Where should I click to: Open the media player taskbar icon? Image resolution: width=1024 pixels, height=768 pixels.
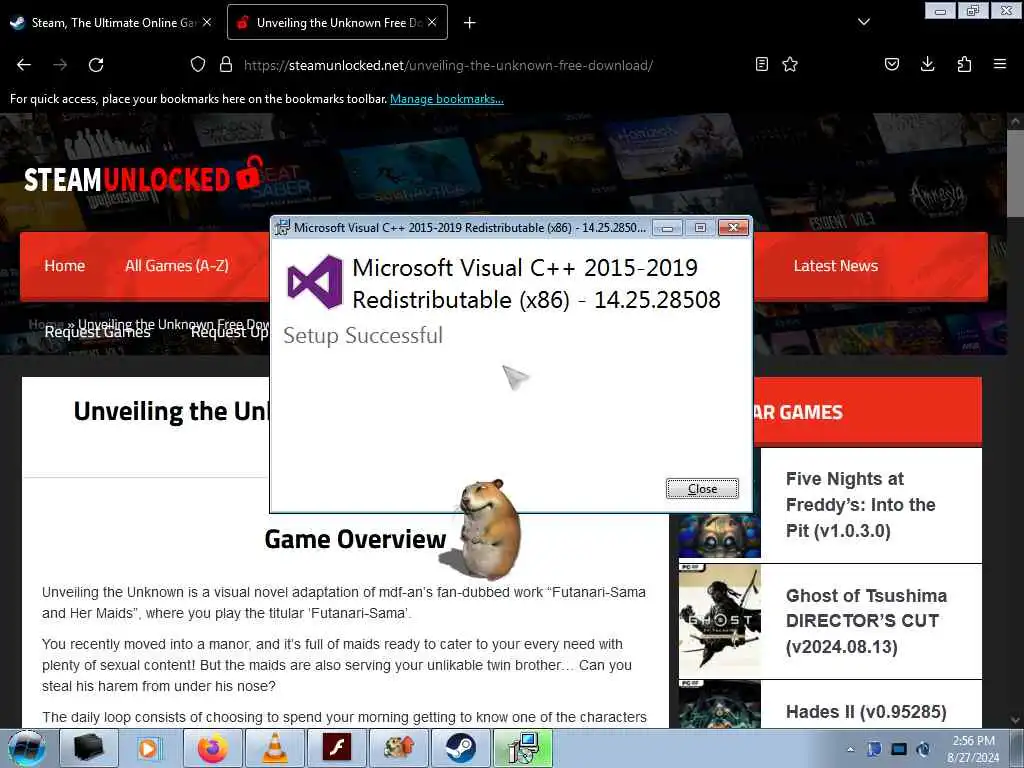150,748
